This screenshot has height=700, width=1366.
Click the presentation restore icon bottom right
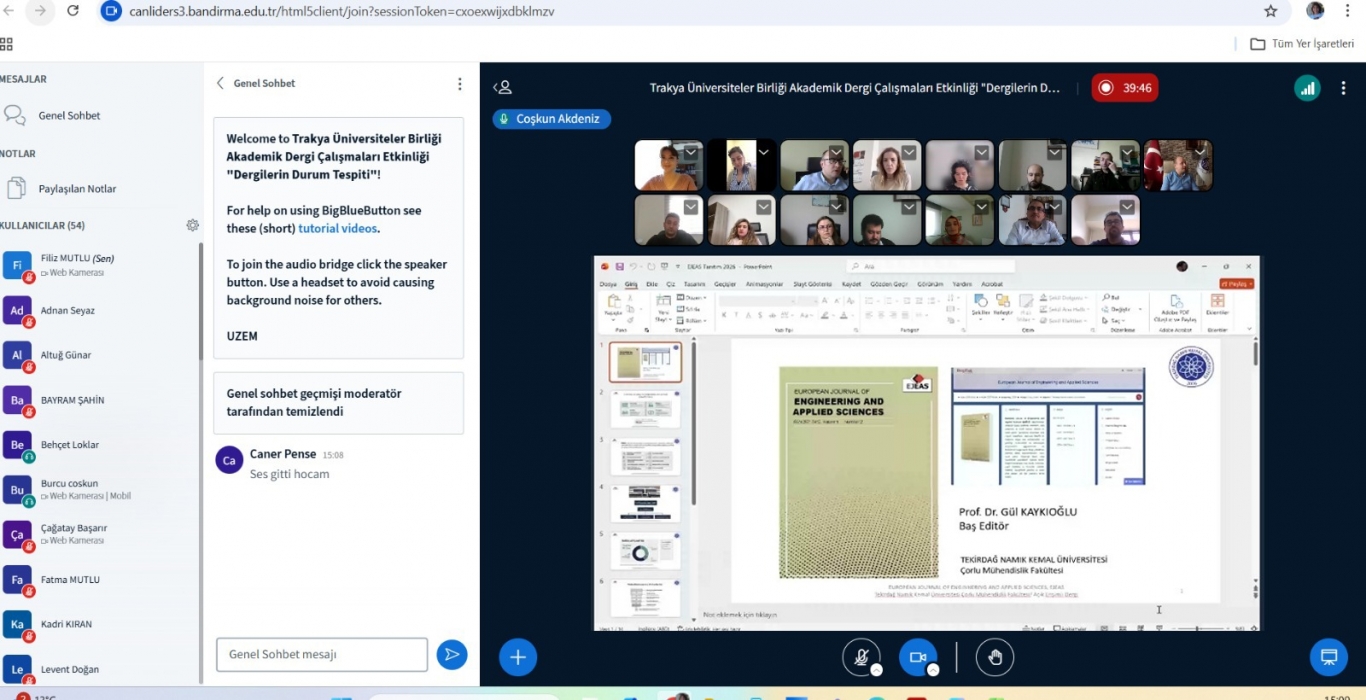coord(1328,657)
